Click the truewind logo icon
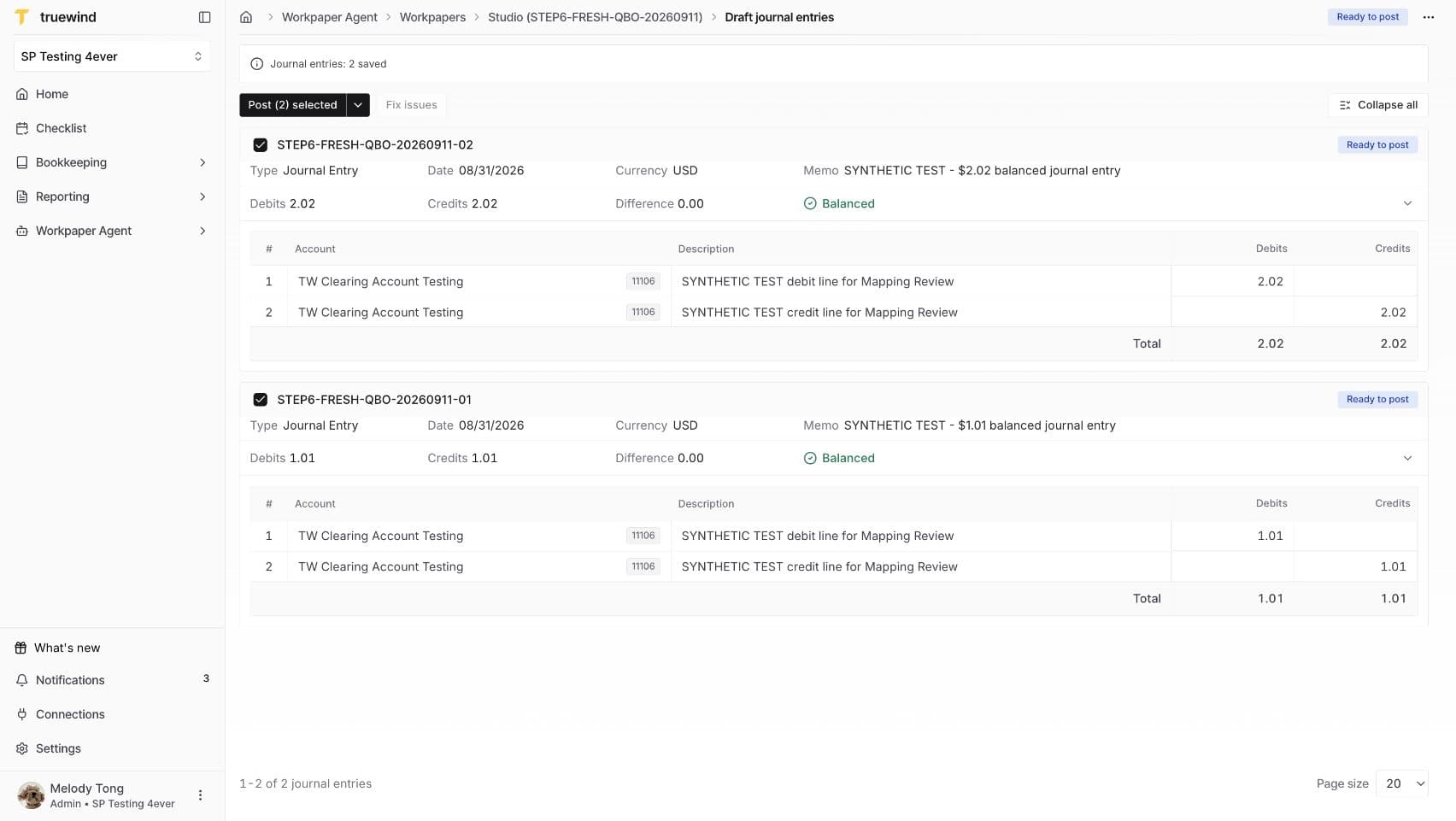 click(22, 17)
